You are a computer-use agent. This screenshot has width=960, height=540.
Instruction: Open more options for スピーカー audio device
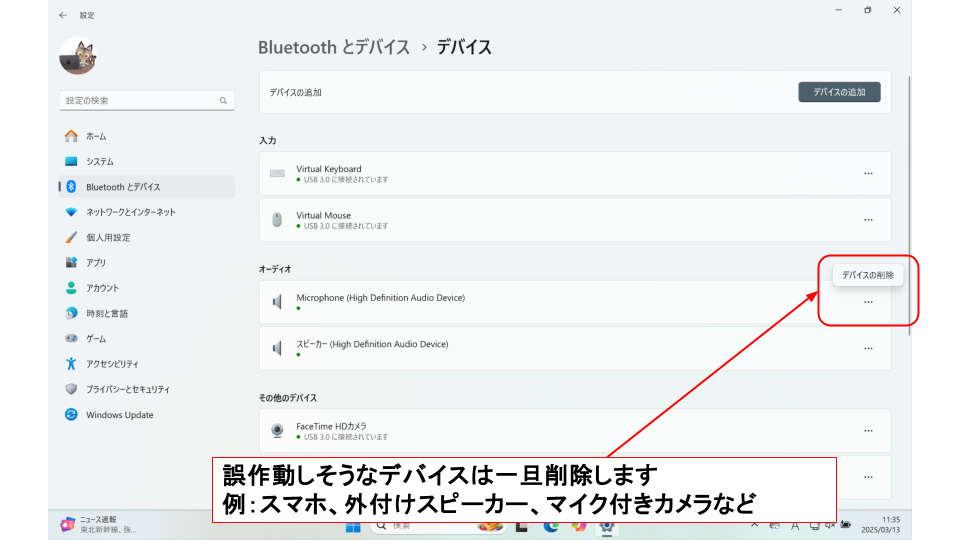pos(868,348)
